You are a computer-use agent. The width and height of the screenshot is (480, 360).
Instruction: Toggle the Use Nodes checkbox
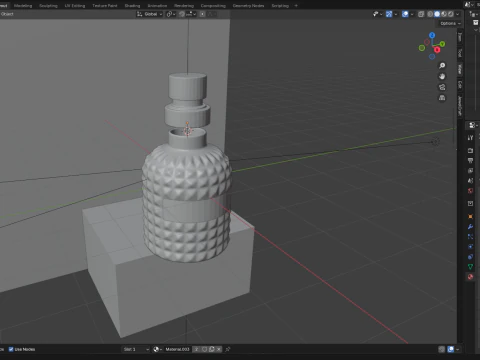pos(11,349)
